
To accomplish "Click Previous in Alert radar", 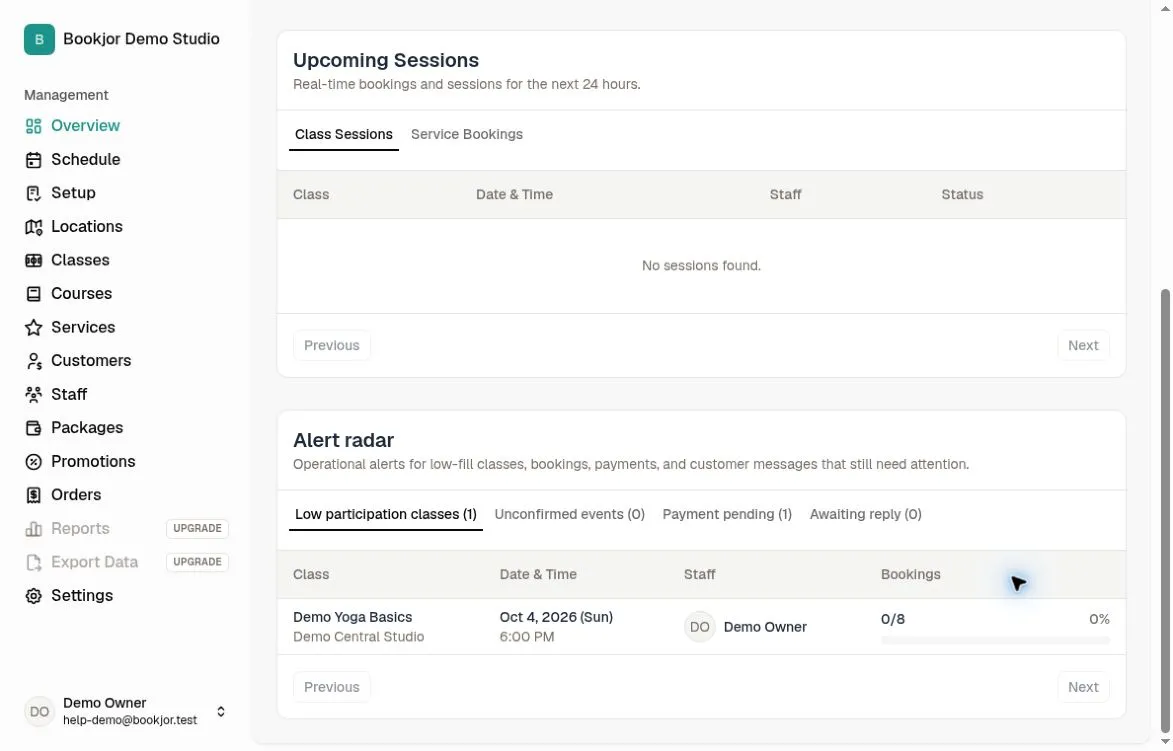I will [331, 687].
